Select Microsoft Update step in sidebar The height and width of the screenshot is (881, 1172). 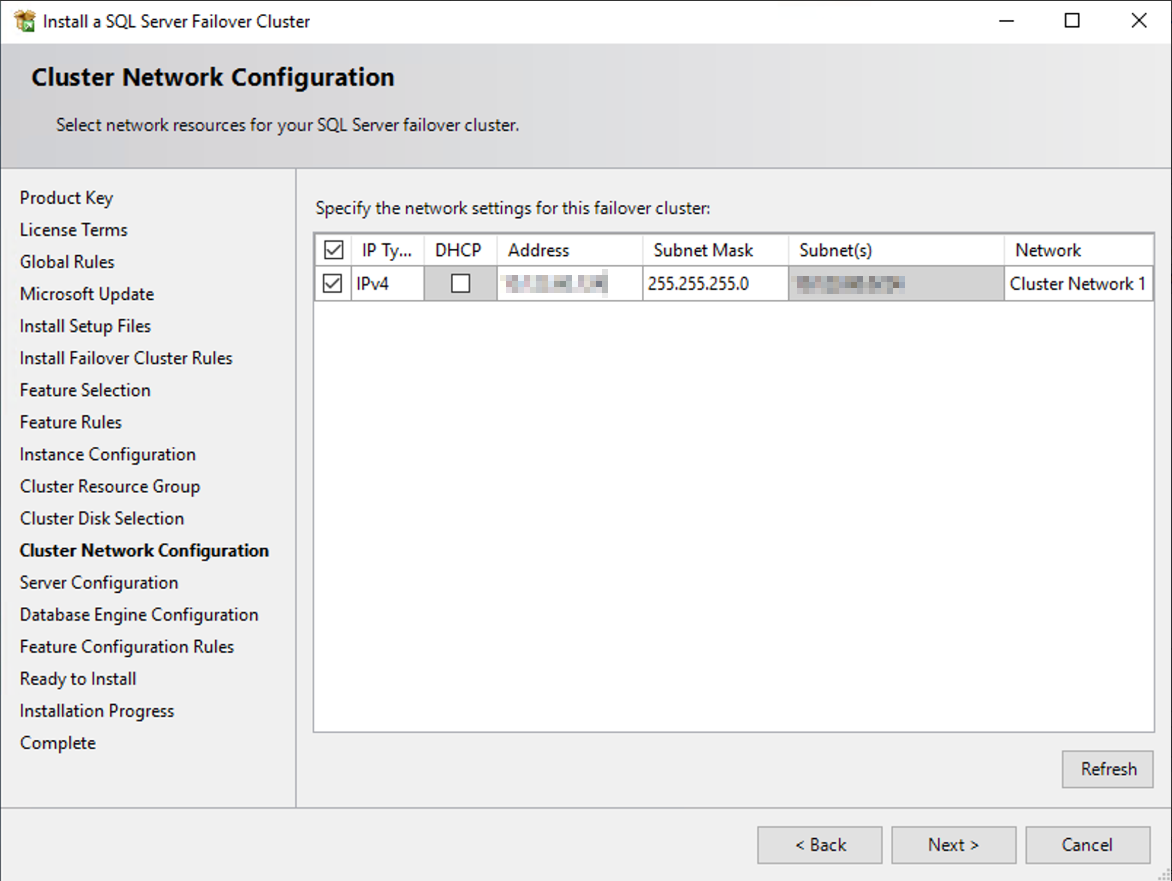pyautogui.click(x=87, y=294)
